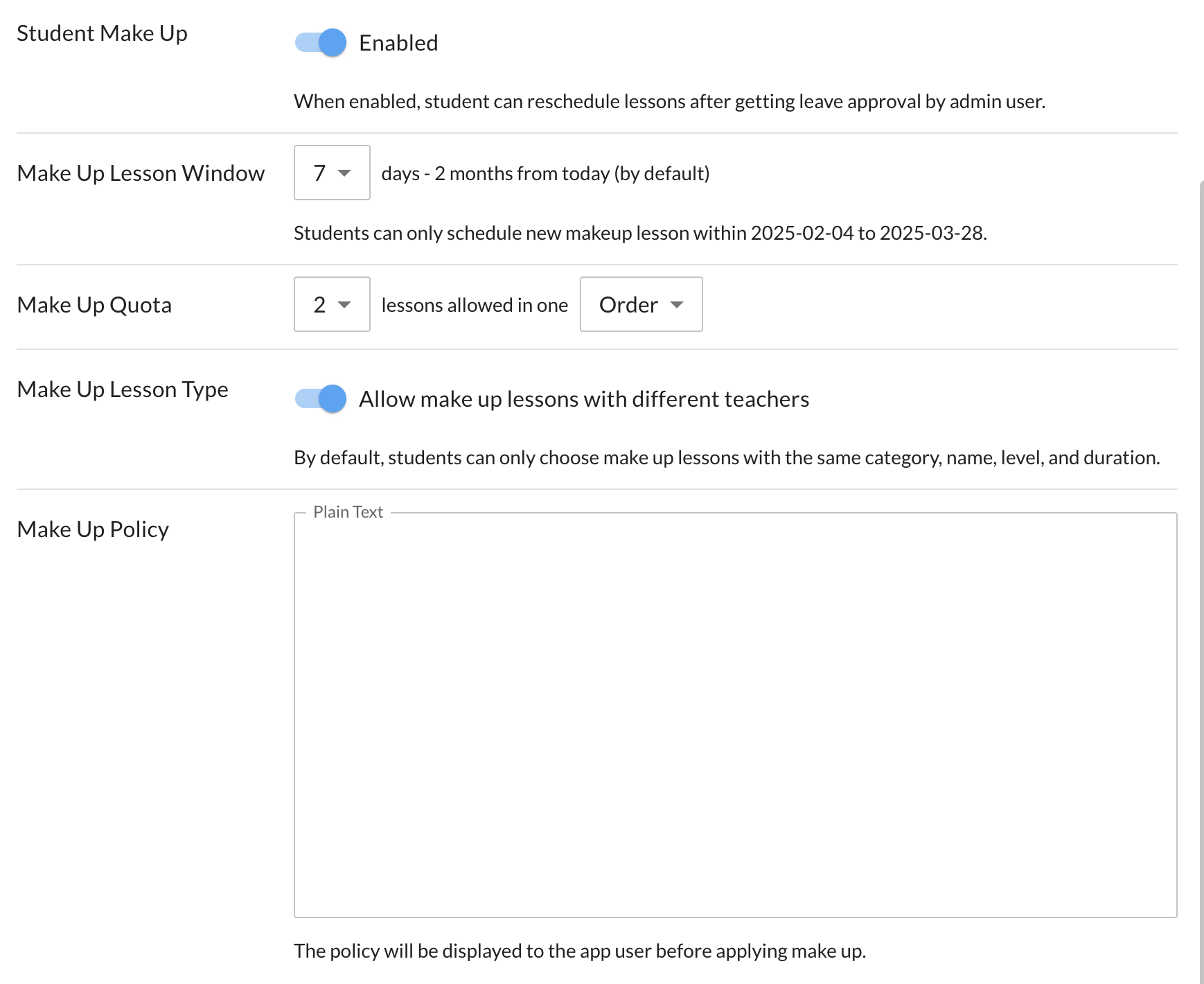
Task: Click the "Enabled" label beside the switch
Action: point(398,43)
